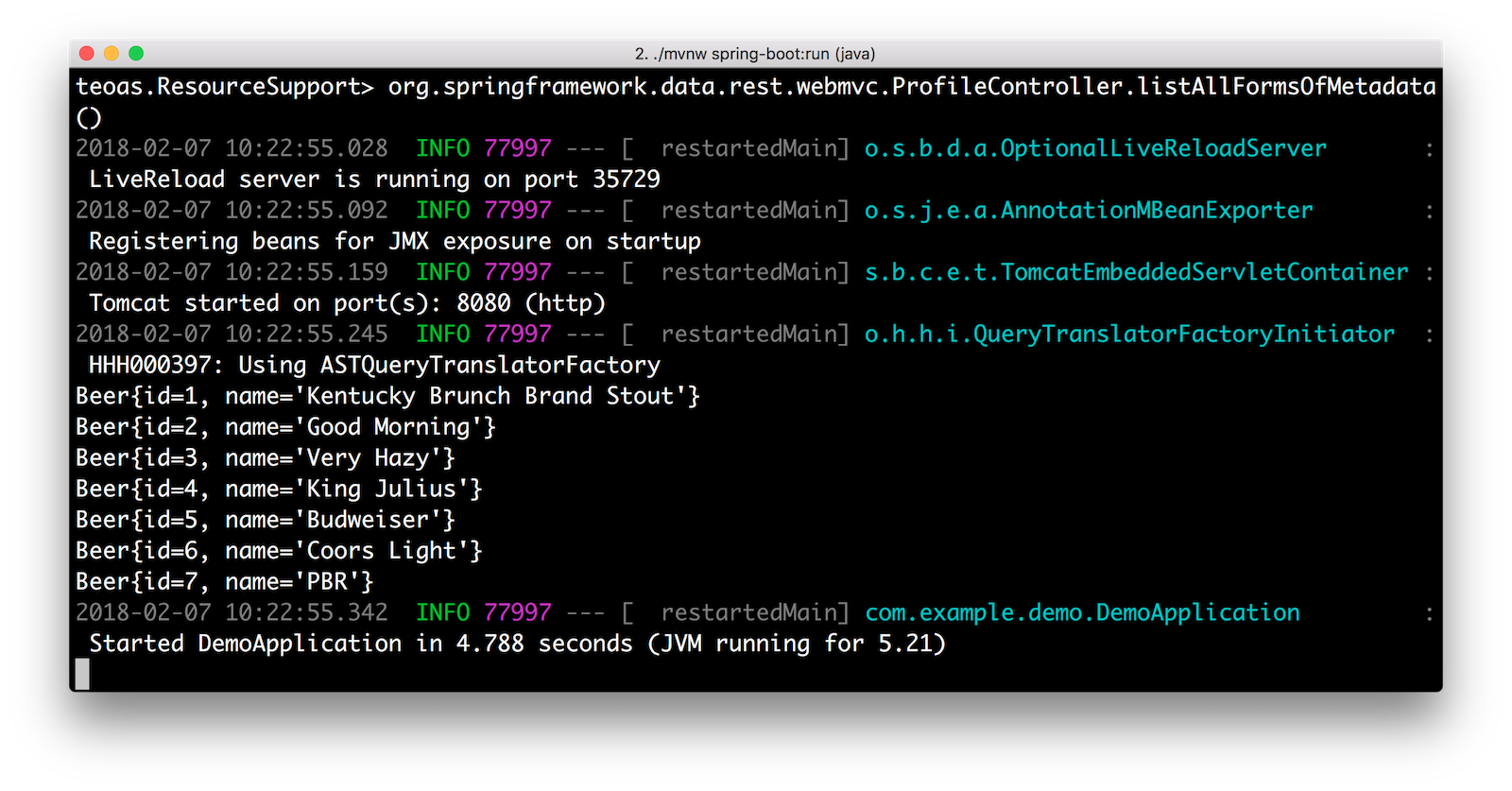This screenshot has width=1512, height=791.
Task: Click the 'LiveReload server is running' message
Action: pyautogui.click(x=374, y=180)
